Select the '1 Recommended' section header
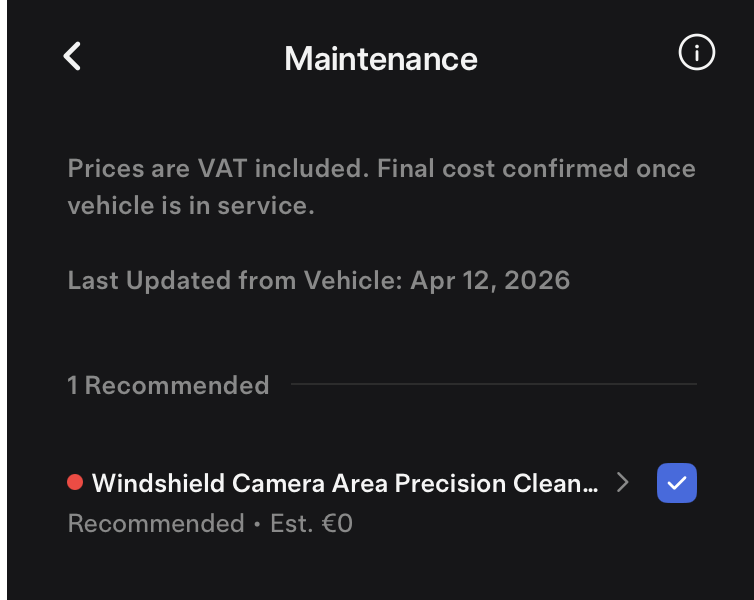This screenshot has width=754, height=600. 168,385
